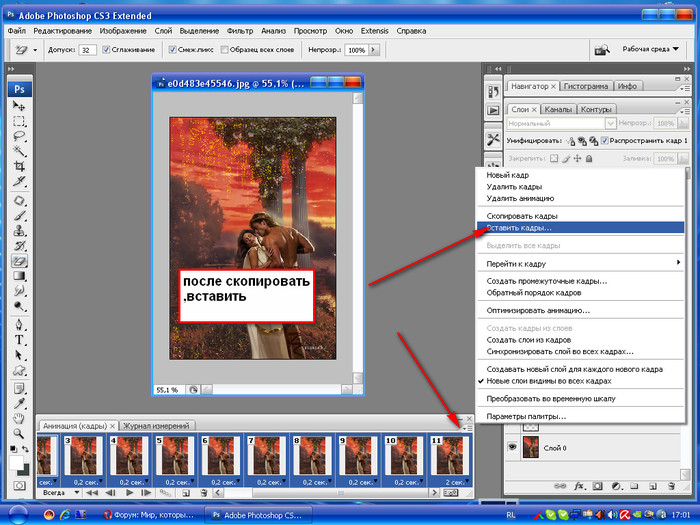
Task: Play the animation
Action: tap(129, 493)
